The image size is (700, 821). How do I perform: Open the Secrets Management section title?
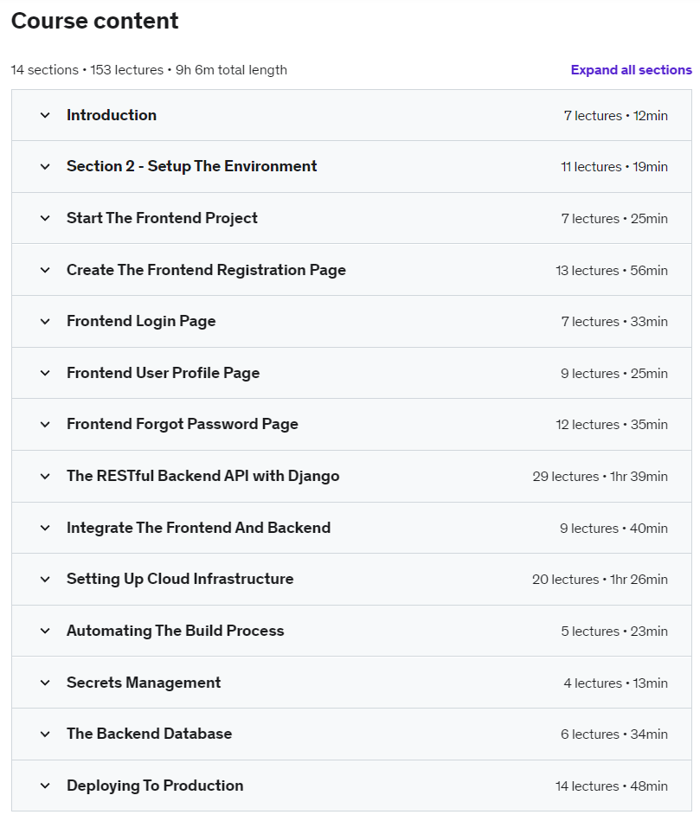click(143, 683)
